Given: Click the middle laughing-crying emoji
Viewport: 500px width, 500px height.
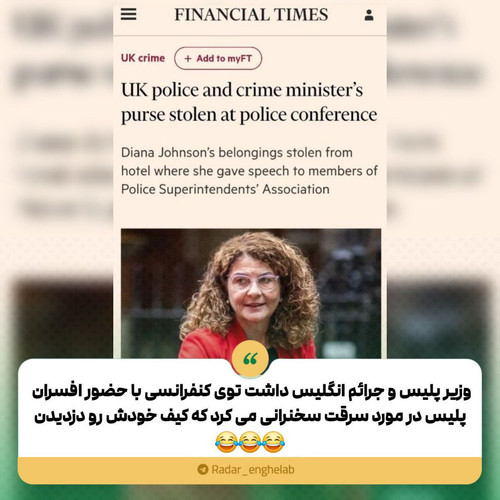Looking at the screenshot, I should pyautogui.click(x=250, y=442).
